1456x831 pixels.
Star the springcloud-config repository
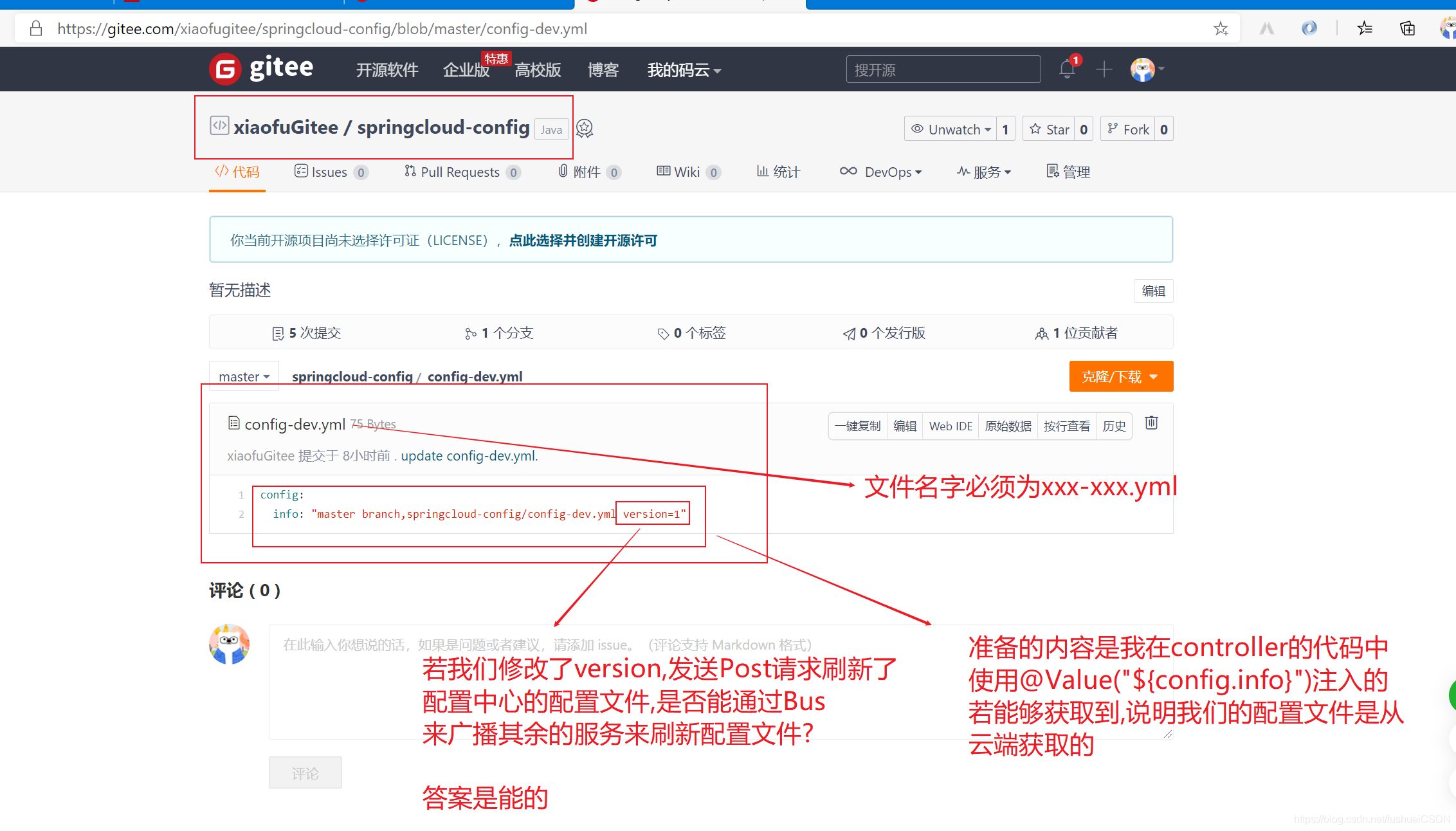coord(1049,129)
